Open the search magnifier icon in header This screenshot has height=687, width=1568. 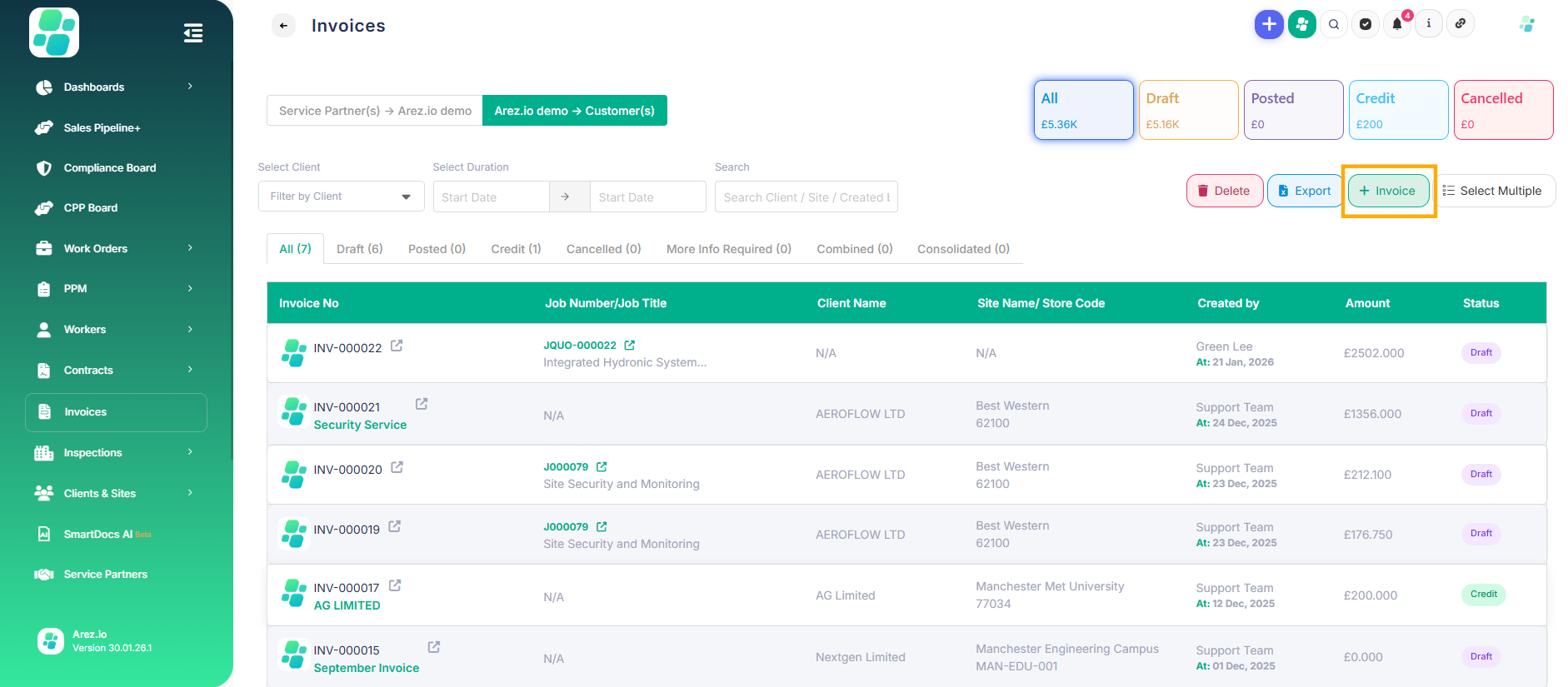pos(1334,24)
